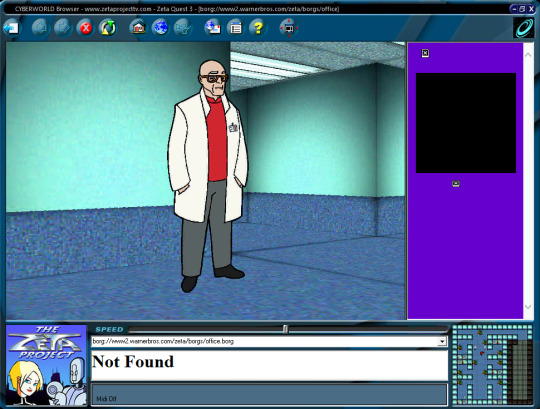540x409 pixels.
Task: Click the blue globe world icon
Action: [x=160, y=28]
